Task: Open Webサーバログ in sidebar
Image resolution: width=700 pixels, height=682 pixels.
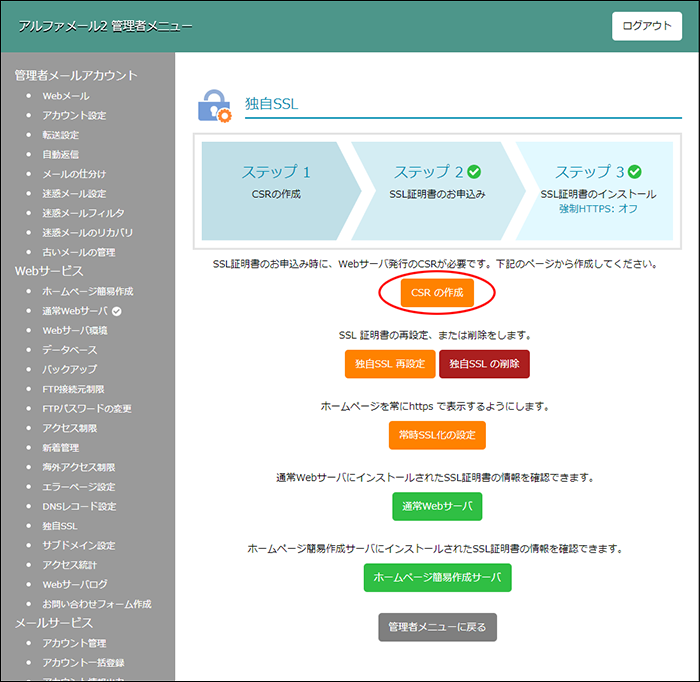Action: [x=75, y=585]
